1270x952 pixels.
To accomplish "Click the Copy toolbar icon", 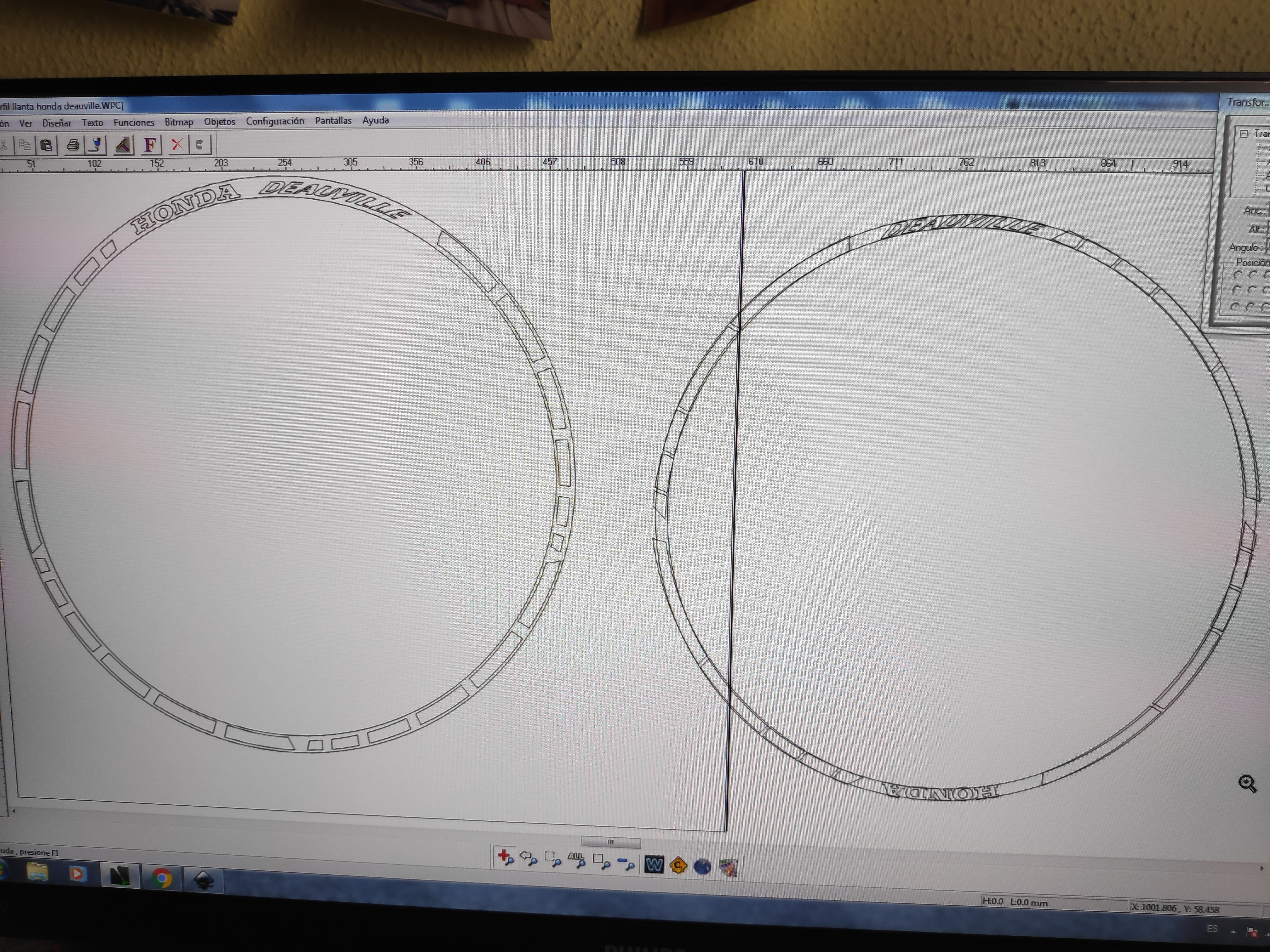I will (x=24, y=145).
